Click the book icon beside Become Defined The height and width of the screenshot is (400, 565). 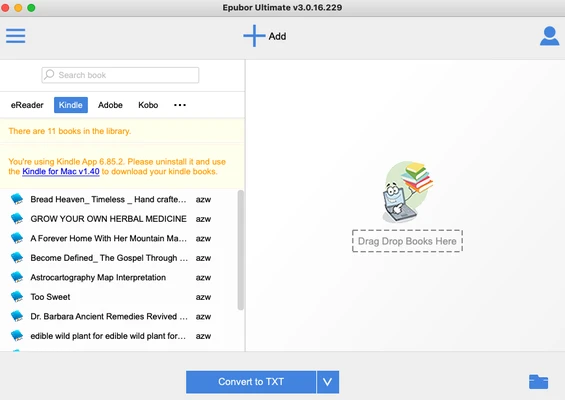[x=17, y=257]
